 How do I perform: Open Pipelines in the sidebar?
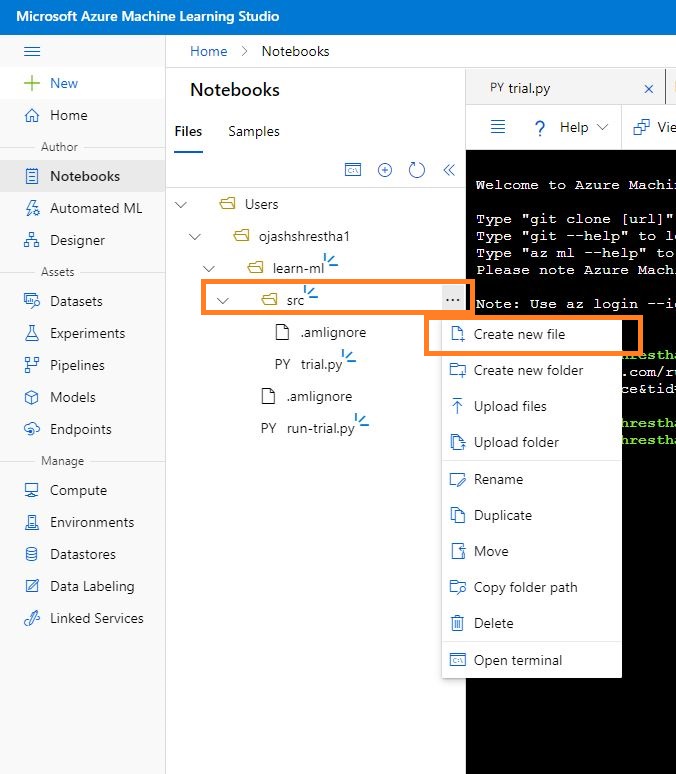coord(64,365)
